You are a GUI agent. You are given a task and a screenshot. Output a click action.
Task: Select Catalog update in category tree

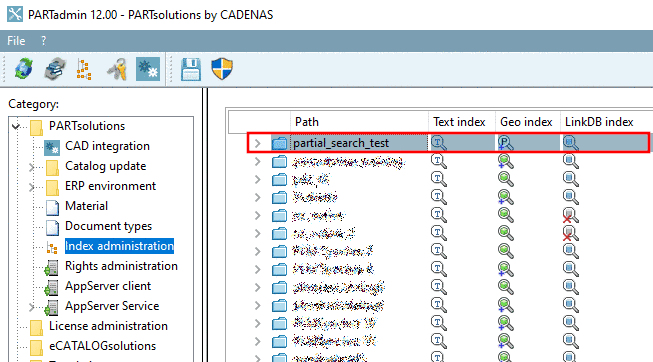coord(105,166)
